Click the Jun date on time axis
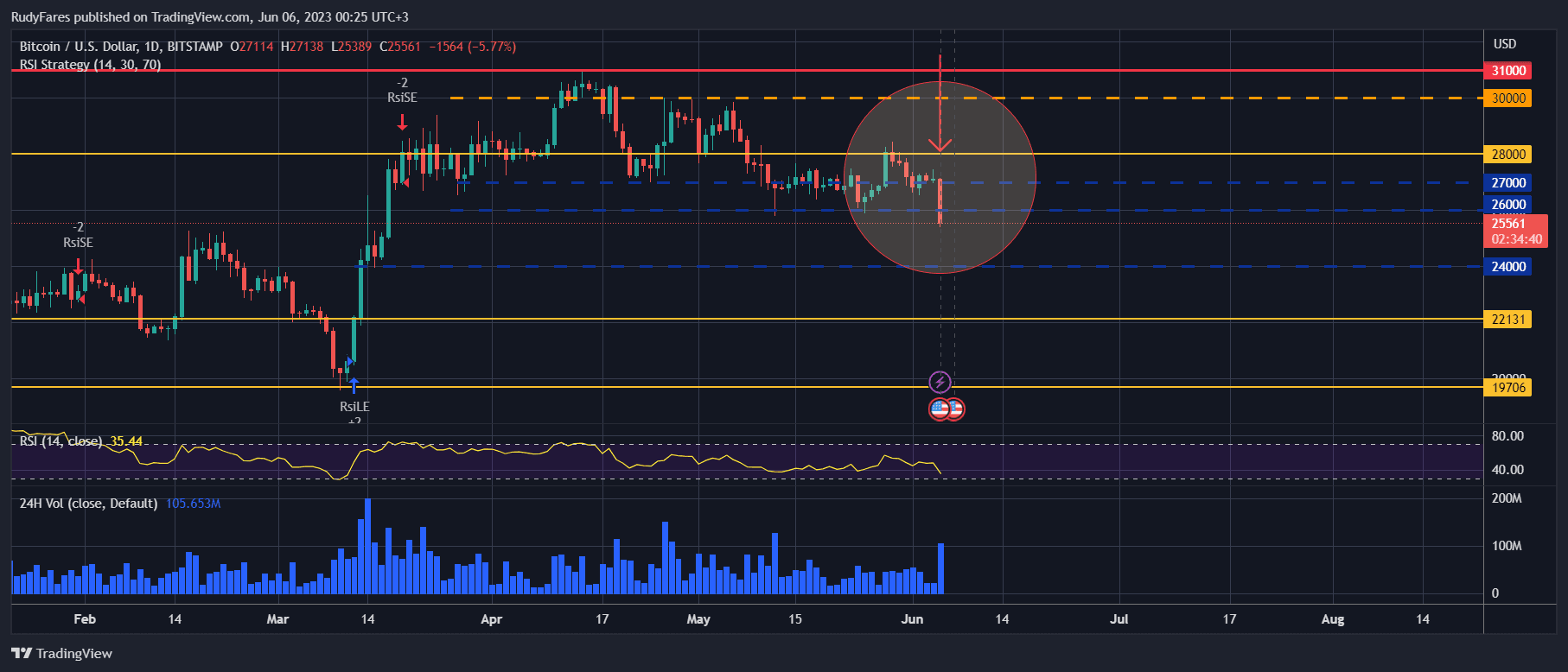The height and width of the screenshot is (672, 1568). (912, 619)
